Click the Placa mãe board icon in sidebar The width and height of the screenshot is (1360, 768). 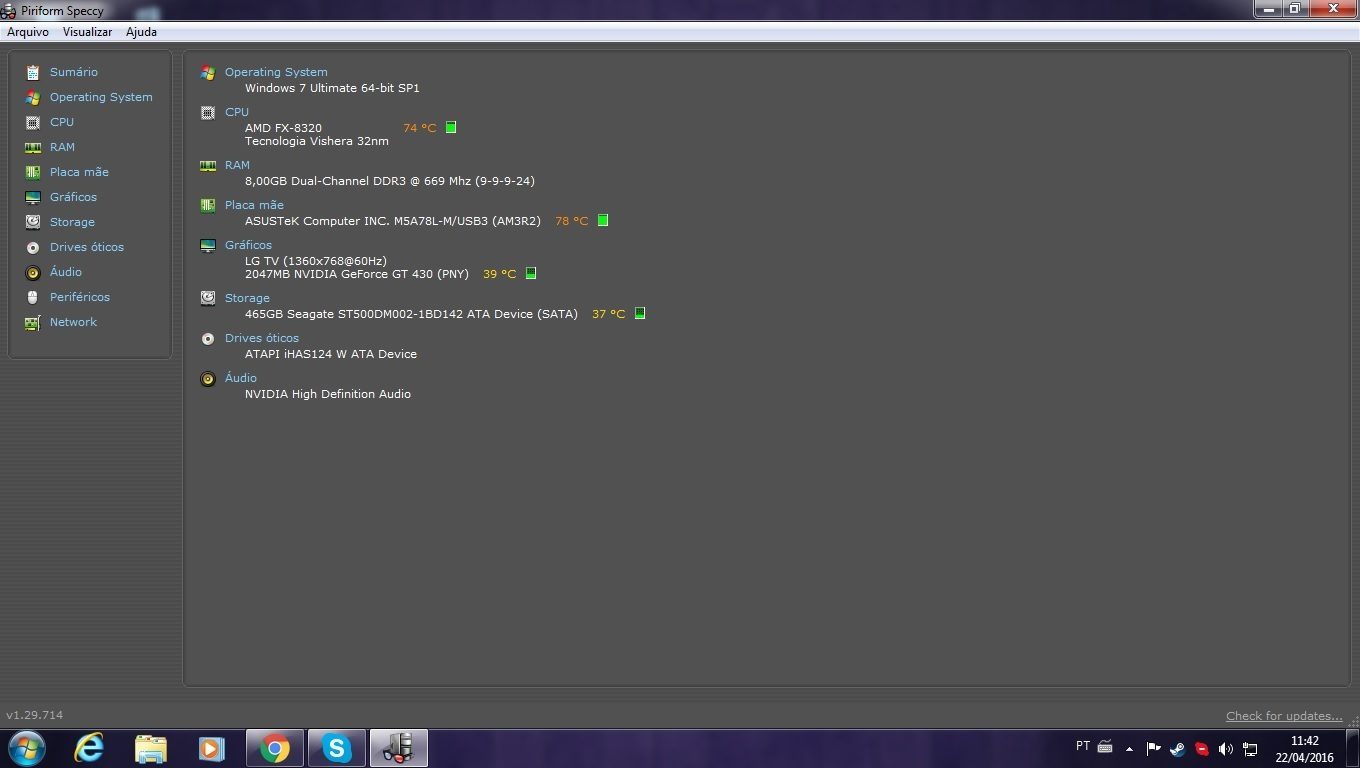click(x=33, y=172)
